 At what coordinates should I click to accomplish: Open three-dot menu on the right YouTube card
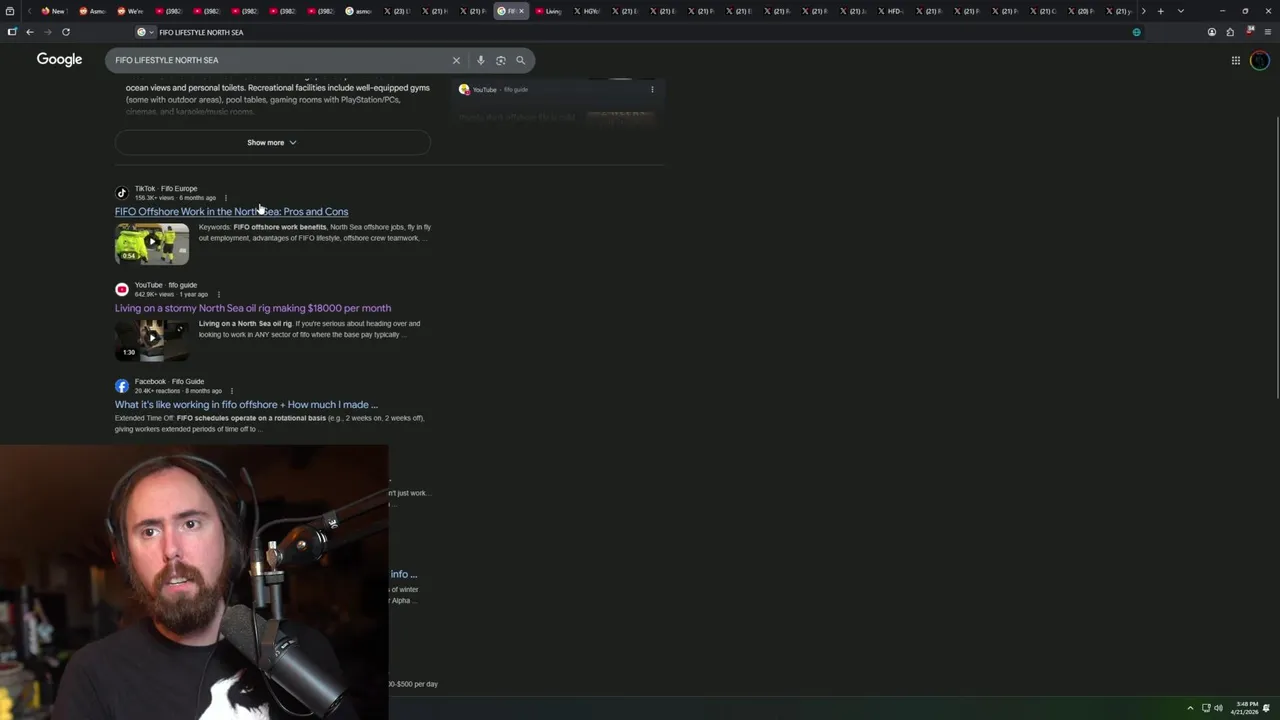click(x=652, y=89)
